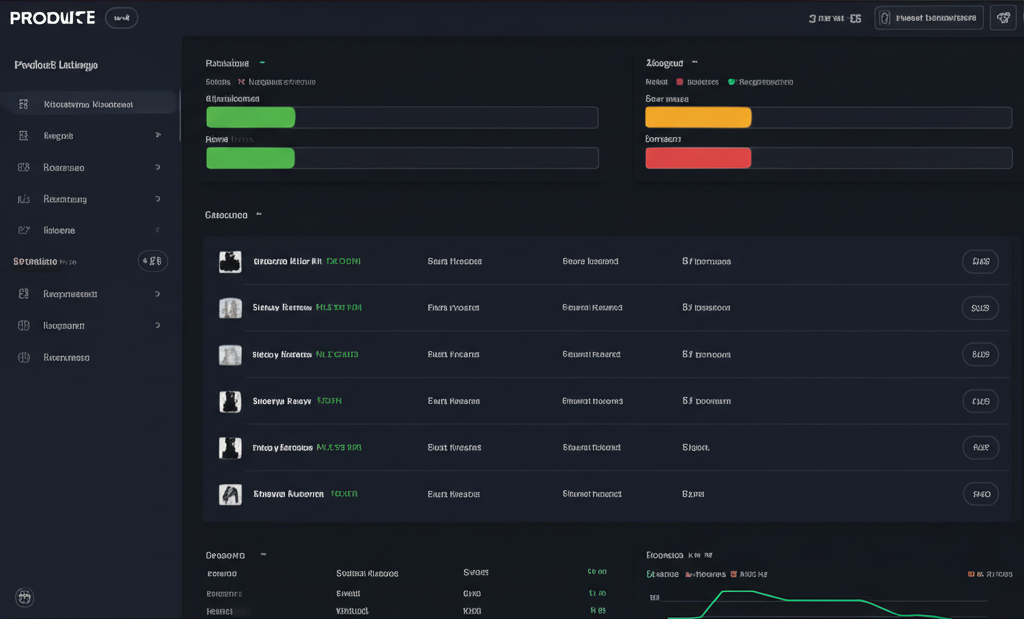Collapse the top-left panel using its dash
The width and height of the screenshot is (1024, 619).
[262, 62]
